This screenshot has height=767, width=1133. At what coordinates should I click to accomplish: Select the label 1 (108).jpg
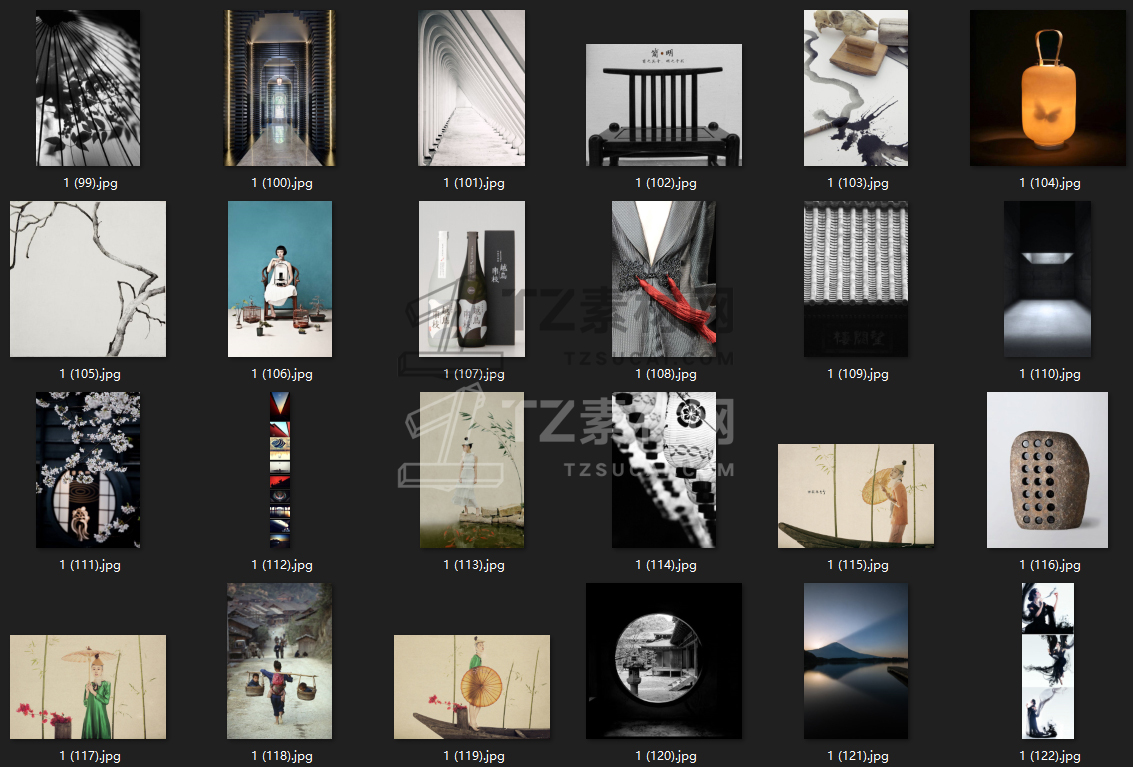pos(666,374)
